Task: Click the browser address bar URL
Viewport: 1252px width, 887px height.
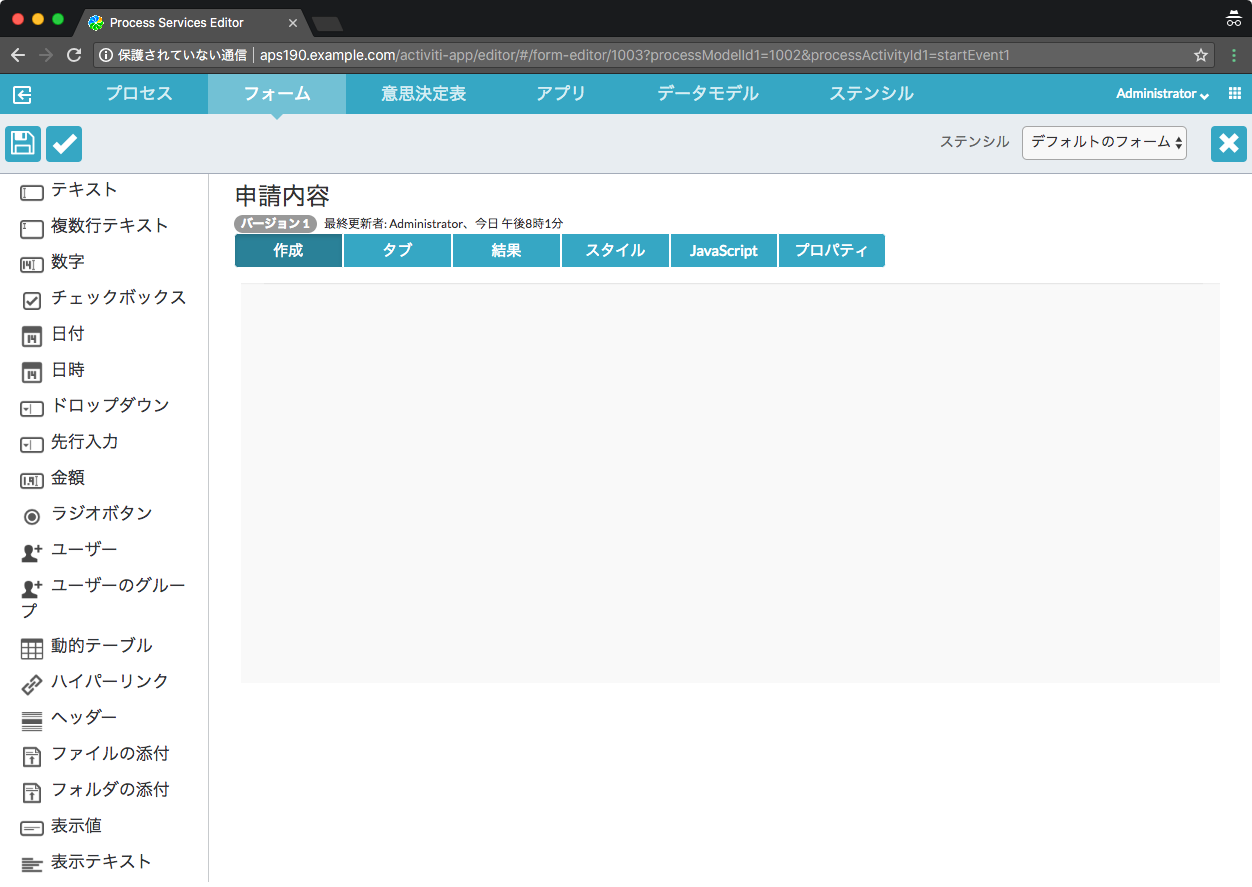Action: [635, 55]
